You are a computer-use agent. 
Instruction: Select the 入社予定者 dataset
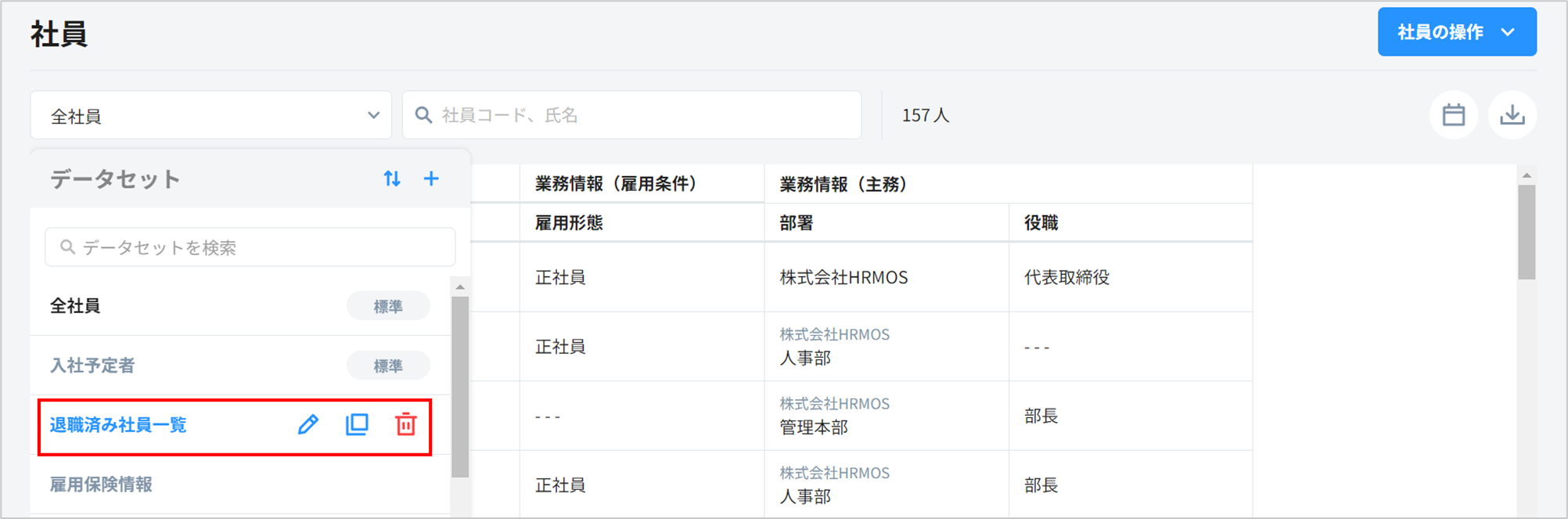point(92,366)
